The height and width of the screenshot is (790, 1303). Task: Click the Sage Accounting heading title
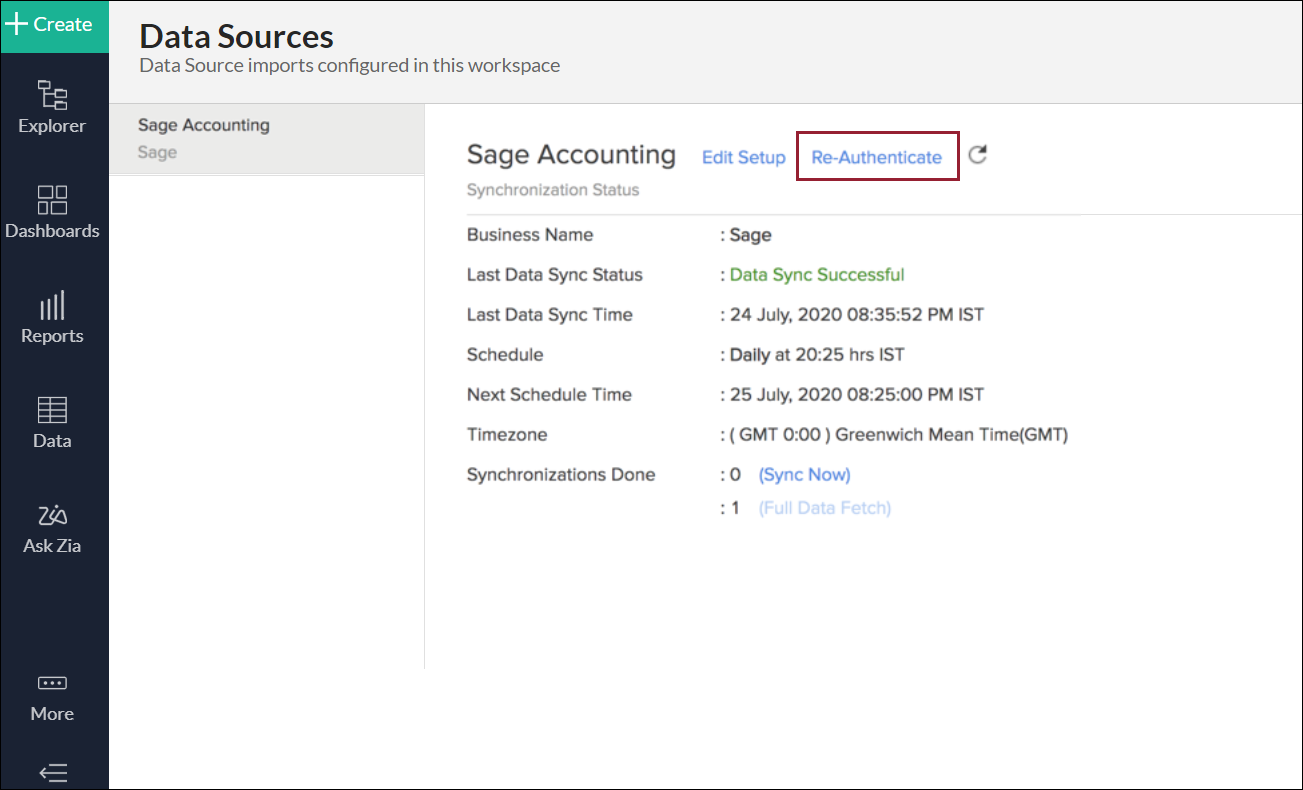coord(571,155)
